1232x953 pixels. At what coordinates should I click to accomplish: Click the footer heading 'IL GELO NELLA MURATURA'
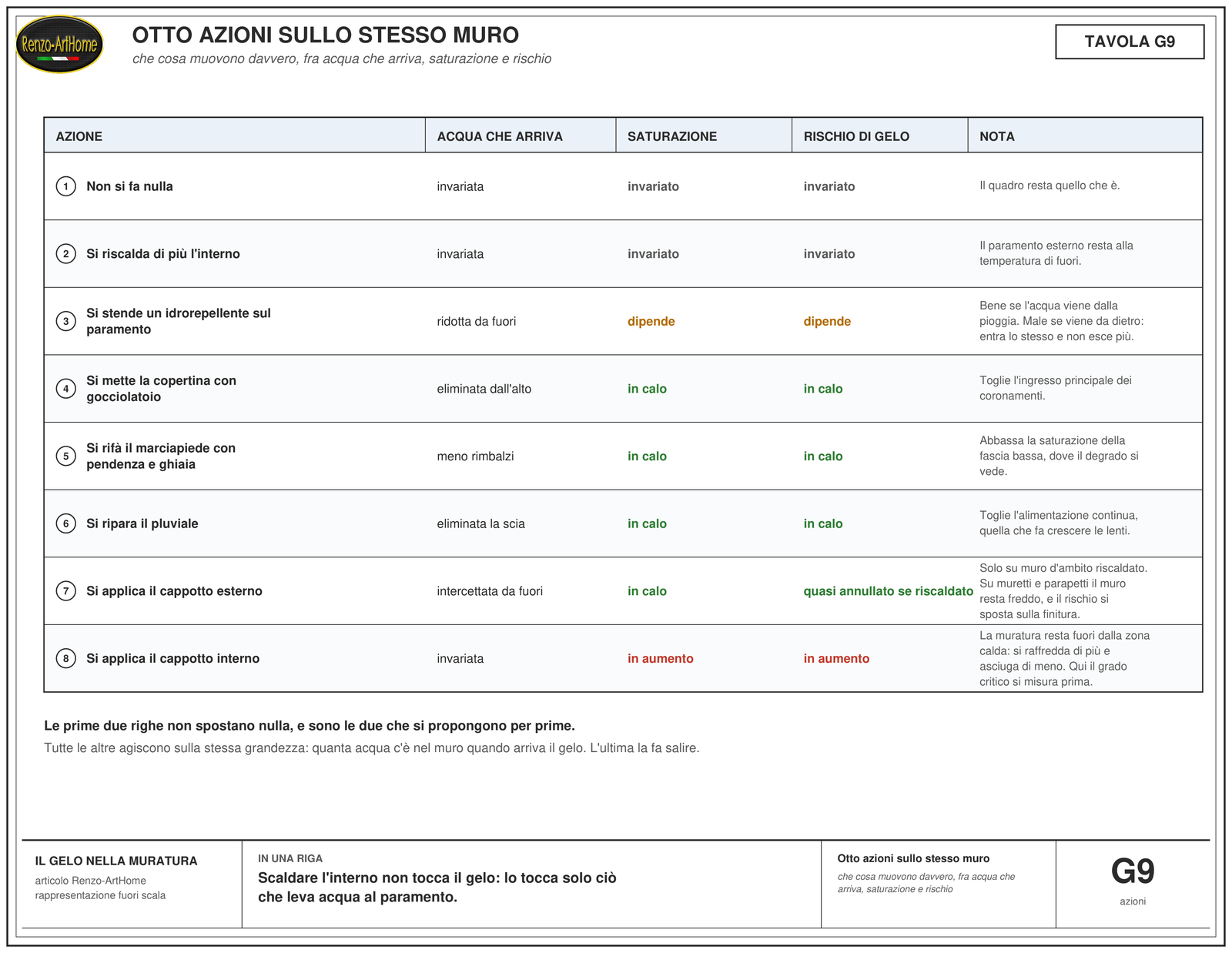coord(116,861)
